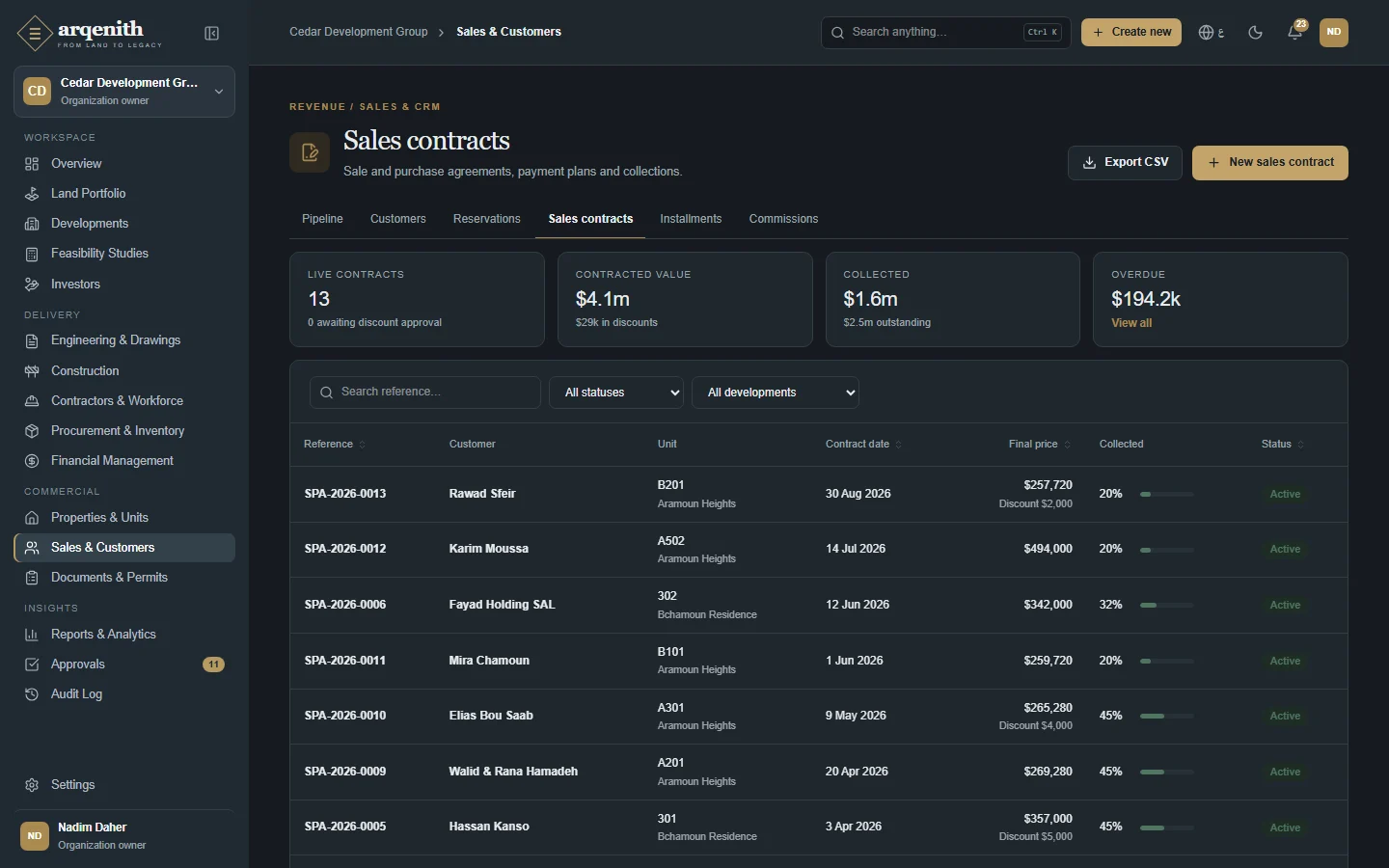Viewport: 1389px width, 868px height.
Task: Go to Financial Management
Action: click(124, 461)
